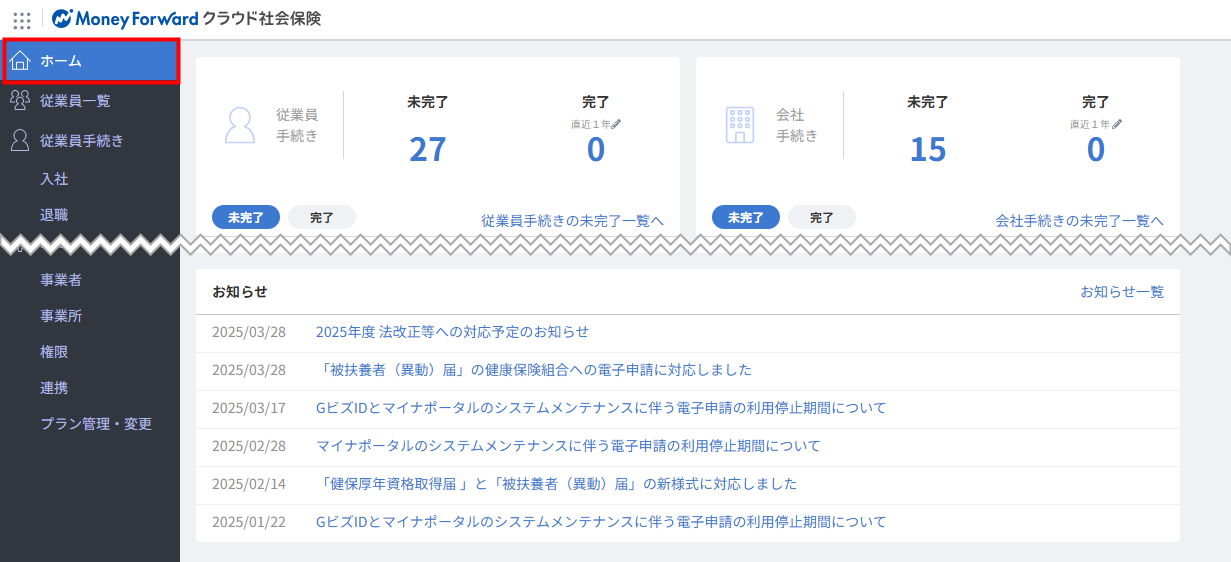Screen dimensions: 1231x562
Task: Click the クラウド社会保険 product title
Action: tap(262, 19)
